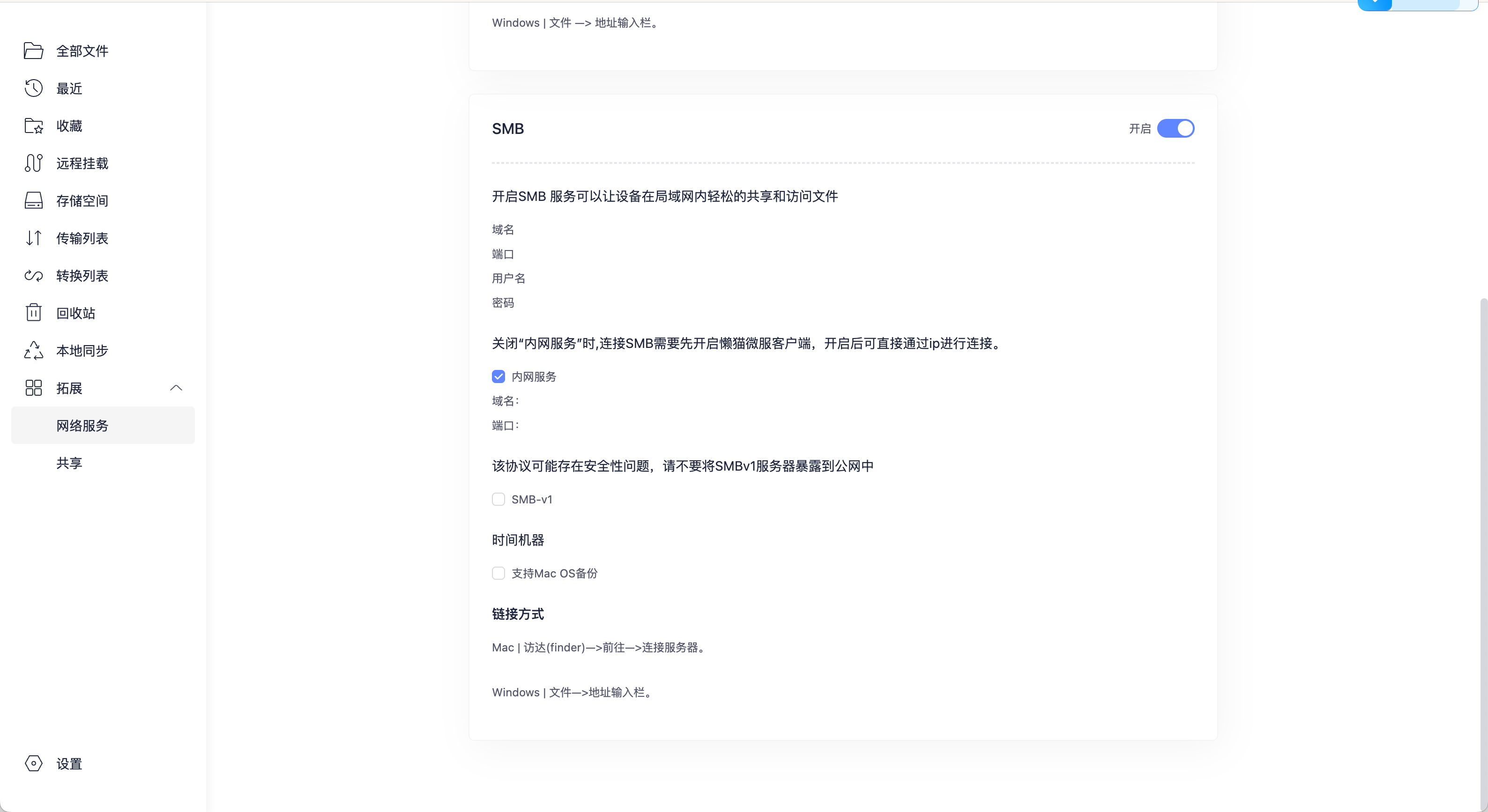
Task: Open Recent via clock icon
Action: pos(34,89)
